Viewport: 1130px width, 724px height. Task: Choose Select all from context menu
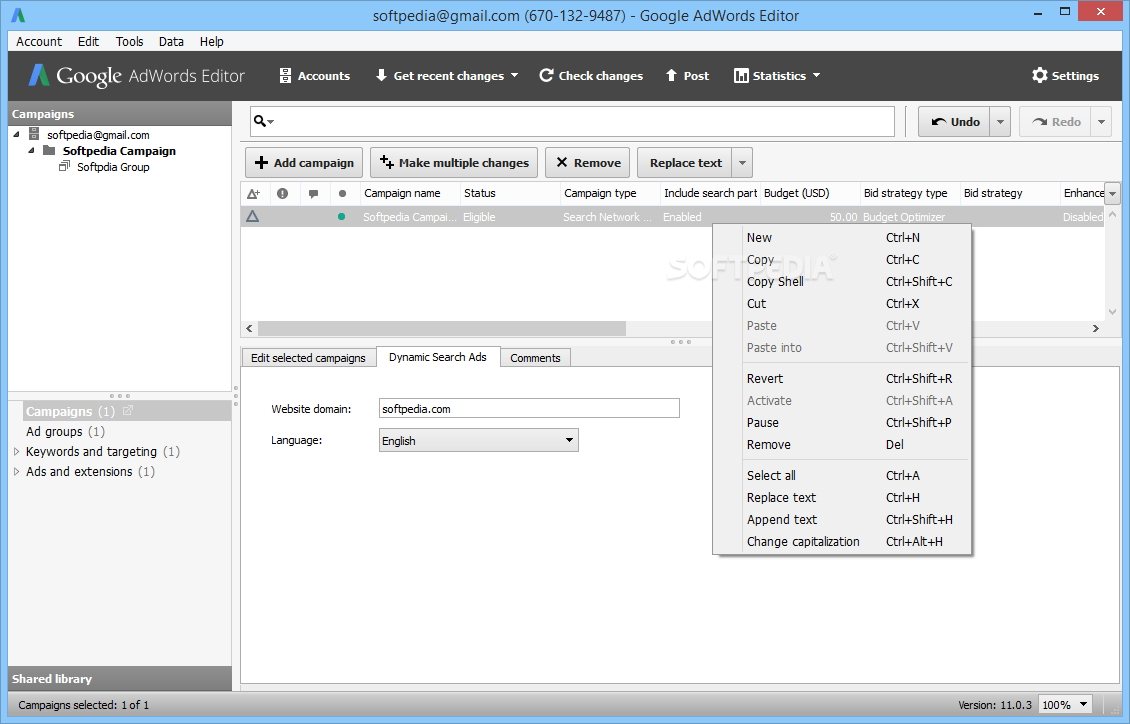842,475
